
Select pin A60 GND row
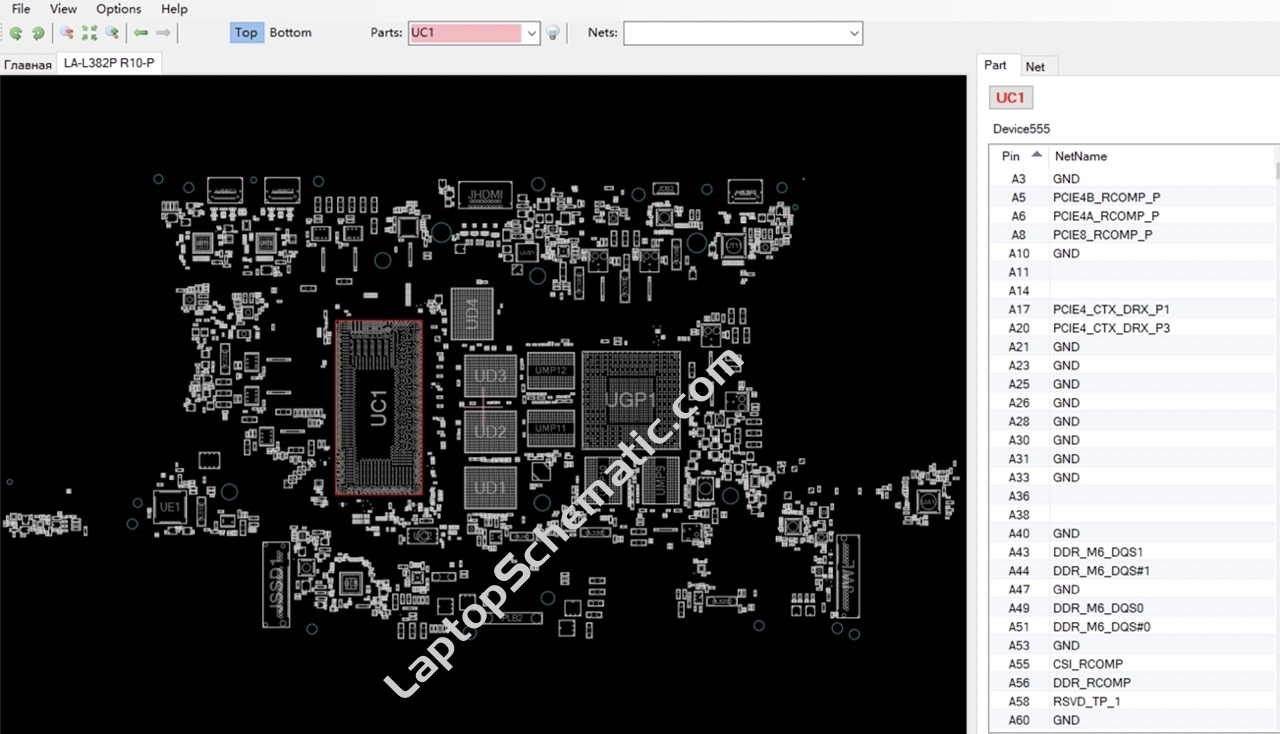pos(1132,720)
